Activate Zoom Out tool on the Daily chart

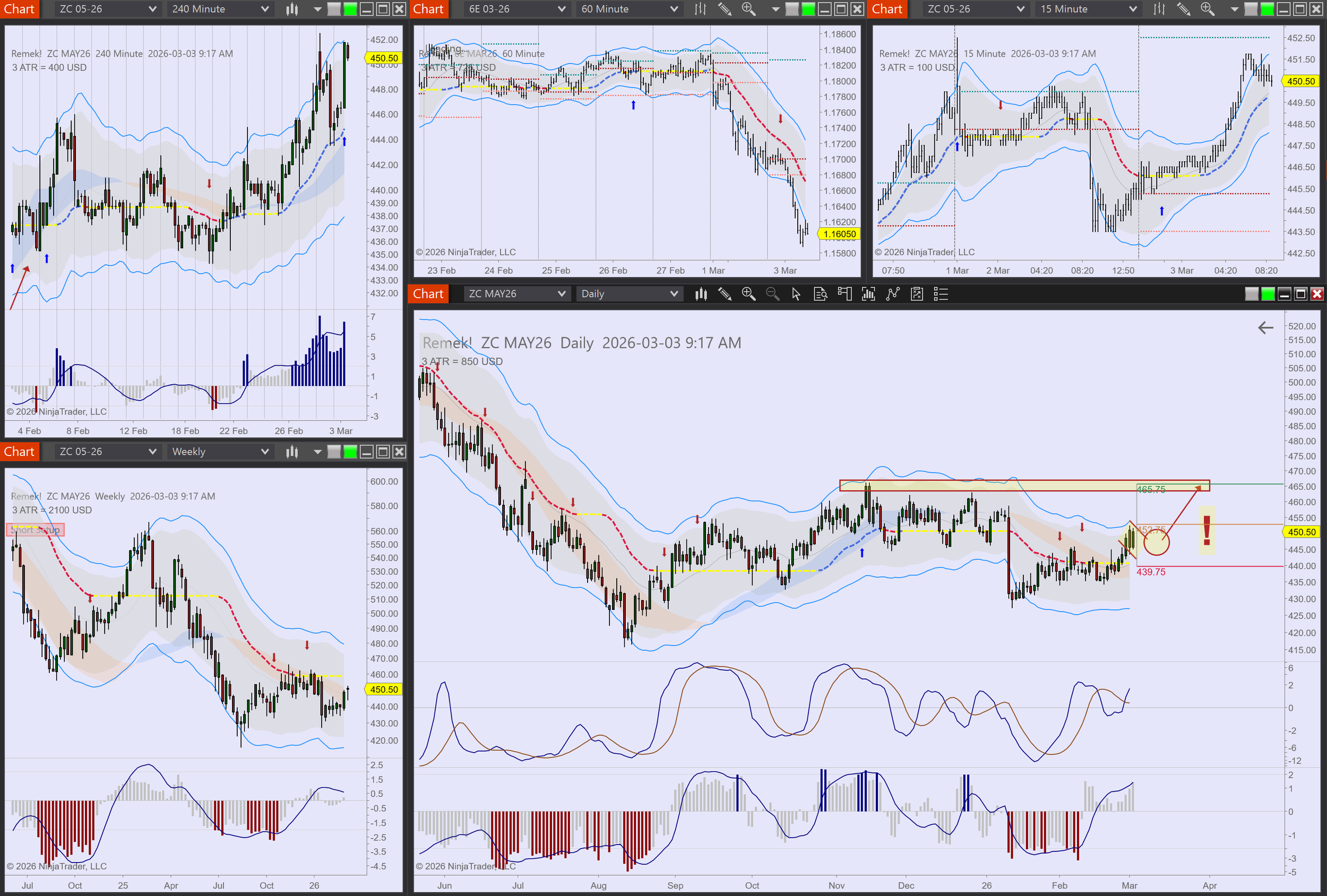click(x=772, y=294)
